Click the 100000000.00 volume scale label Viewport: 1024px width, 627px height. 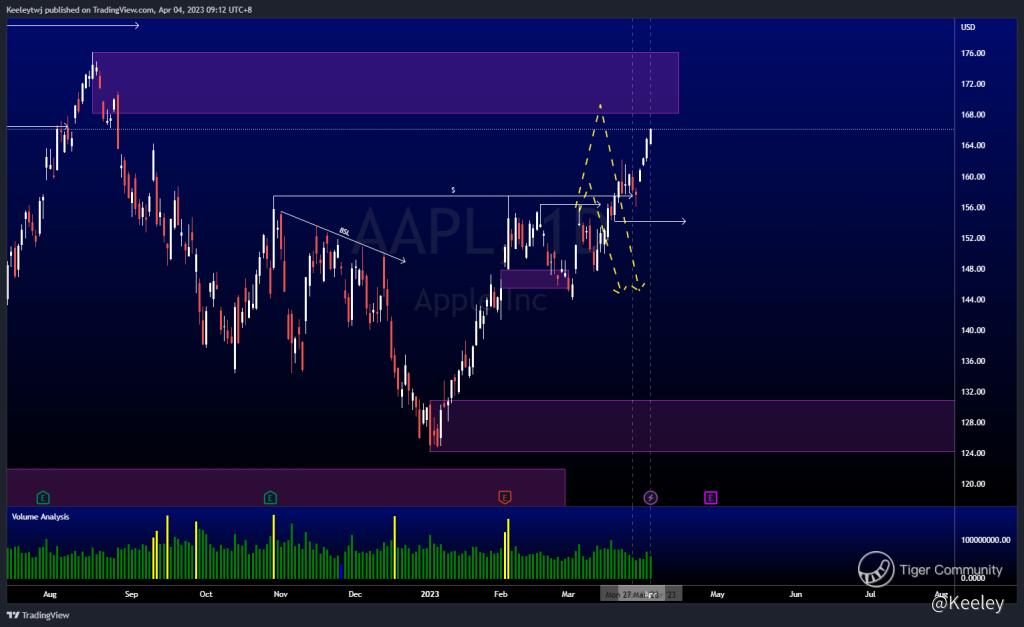pyautogui.click(x=985, y=540)
